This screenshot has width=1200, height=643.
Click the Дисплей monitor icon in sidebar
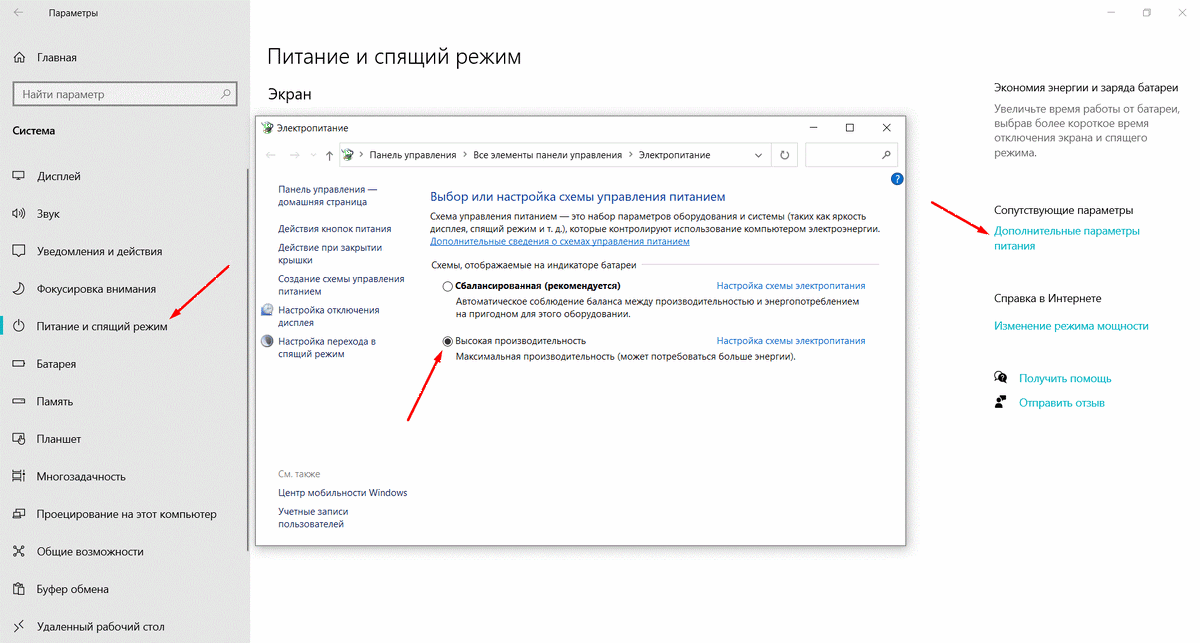18,176
